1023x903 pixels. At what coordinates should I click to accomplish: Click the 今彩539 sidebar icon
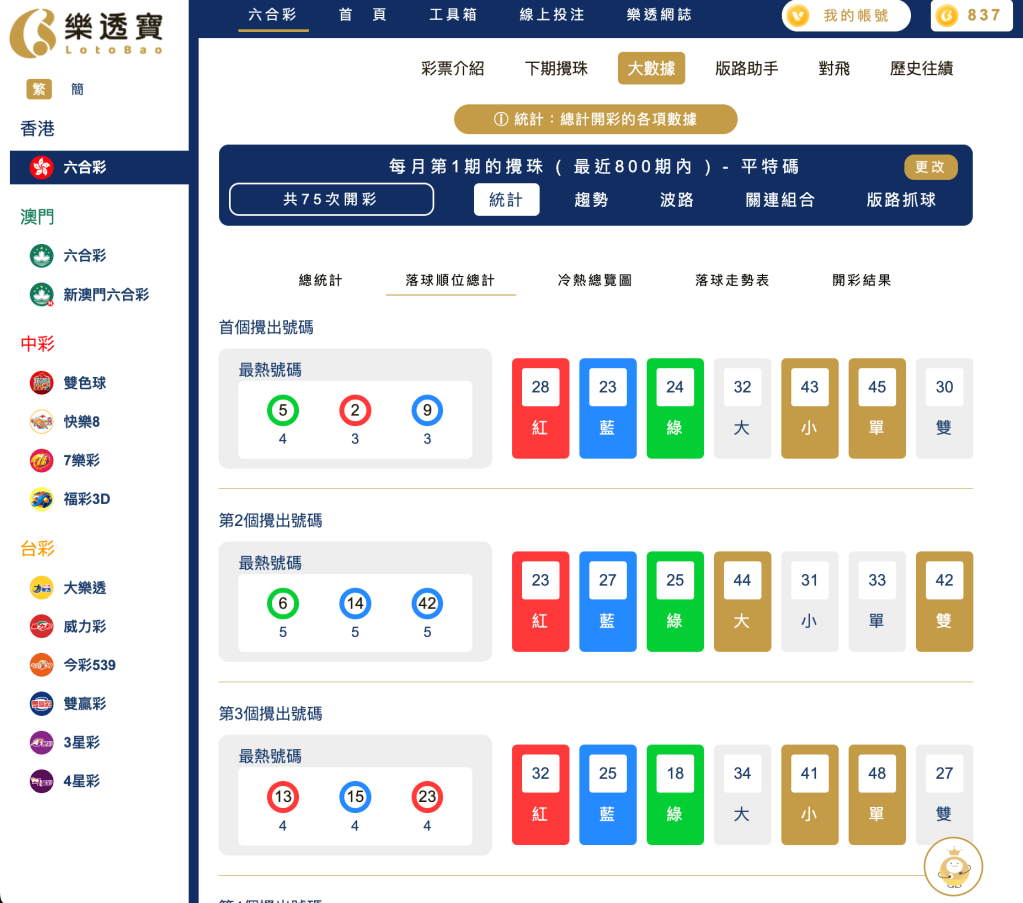tap(40, 665)
